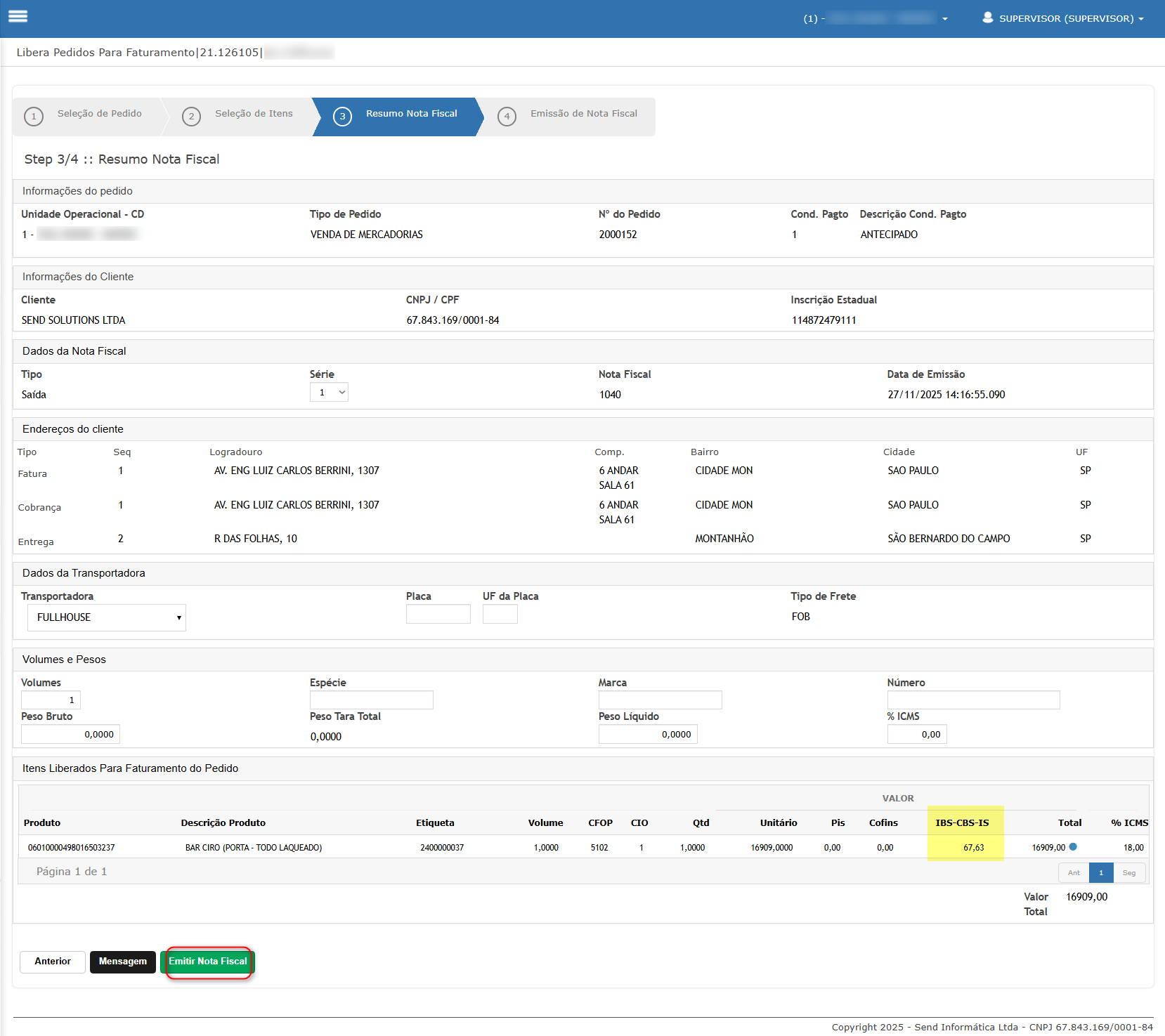Click step 4 circle icon

tap(507, 117)
